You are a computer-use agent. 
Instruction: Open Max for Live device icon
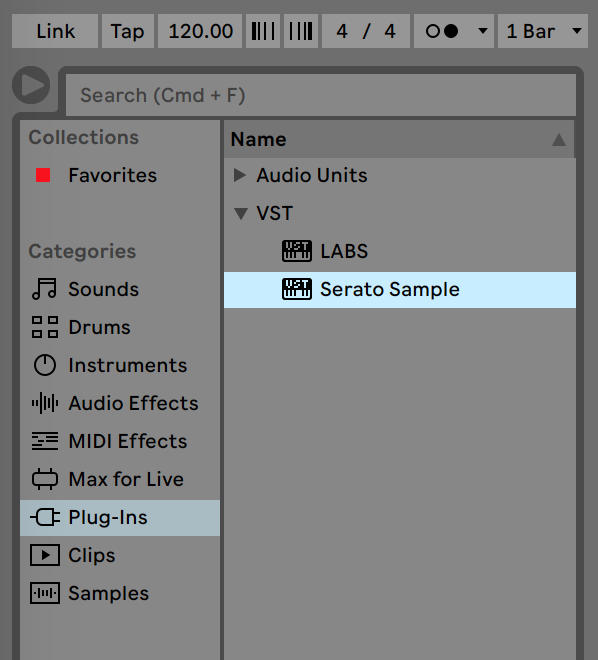(45, 479)
